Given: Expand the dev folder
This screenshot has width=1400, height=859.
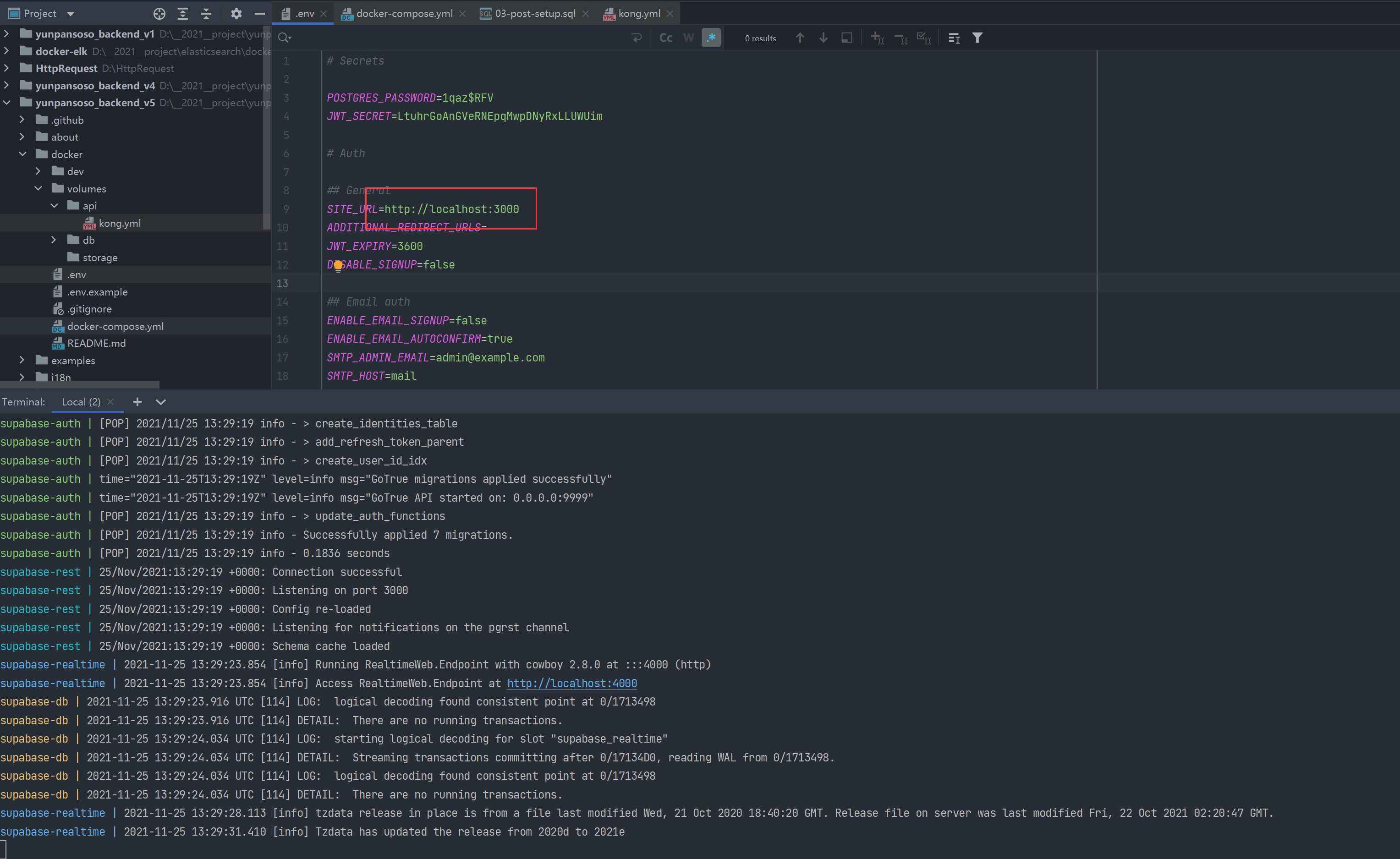Looking at the screenshot, I should (38, 171).
